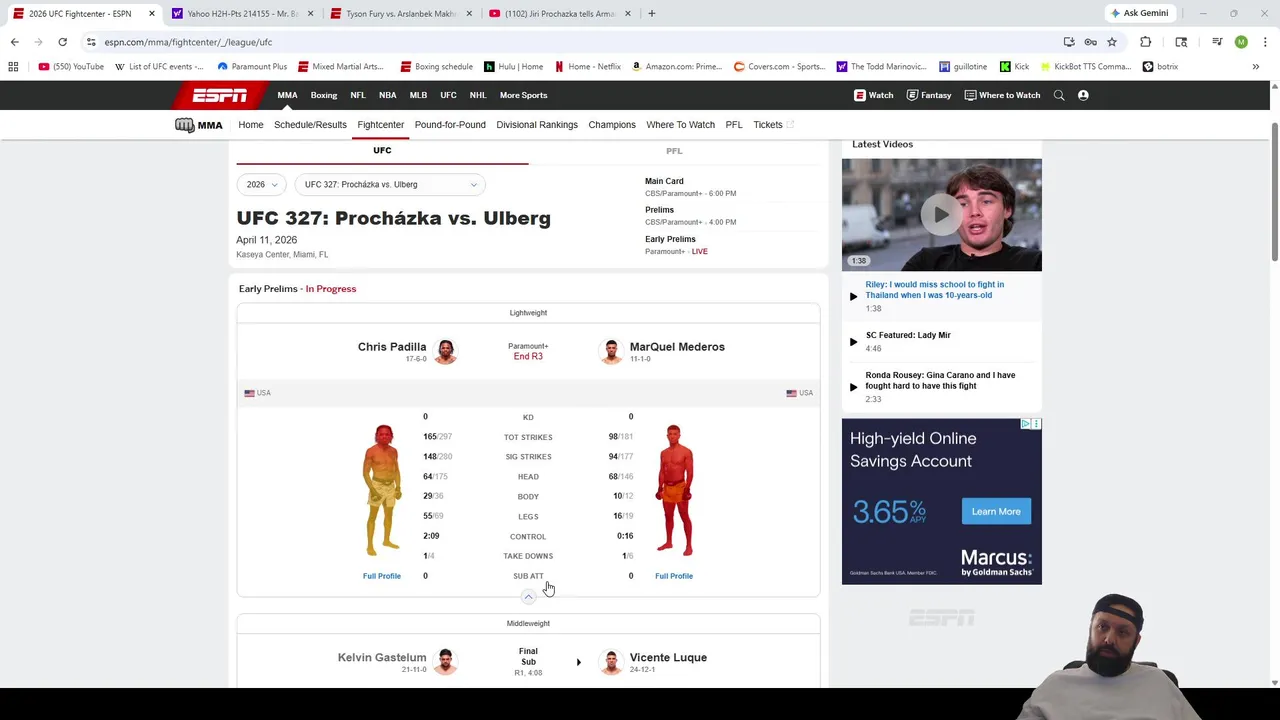Open the year 2026 dropdown

262,184
